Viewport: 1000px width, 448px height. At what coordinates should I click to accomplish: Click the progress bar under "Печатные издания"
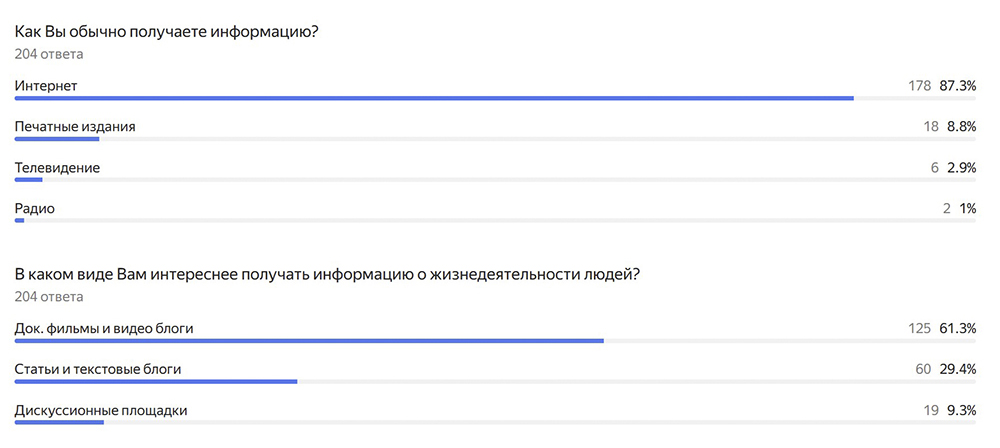(x=57, y=139)
